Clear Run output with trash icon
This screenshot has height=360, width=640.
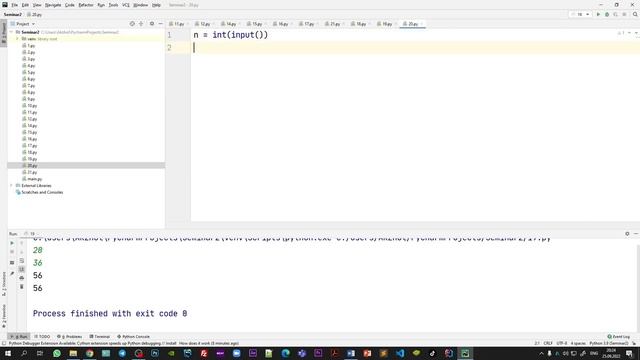[22, 287]
